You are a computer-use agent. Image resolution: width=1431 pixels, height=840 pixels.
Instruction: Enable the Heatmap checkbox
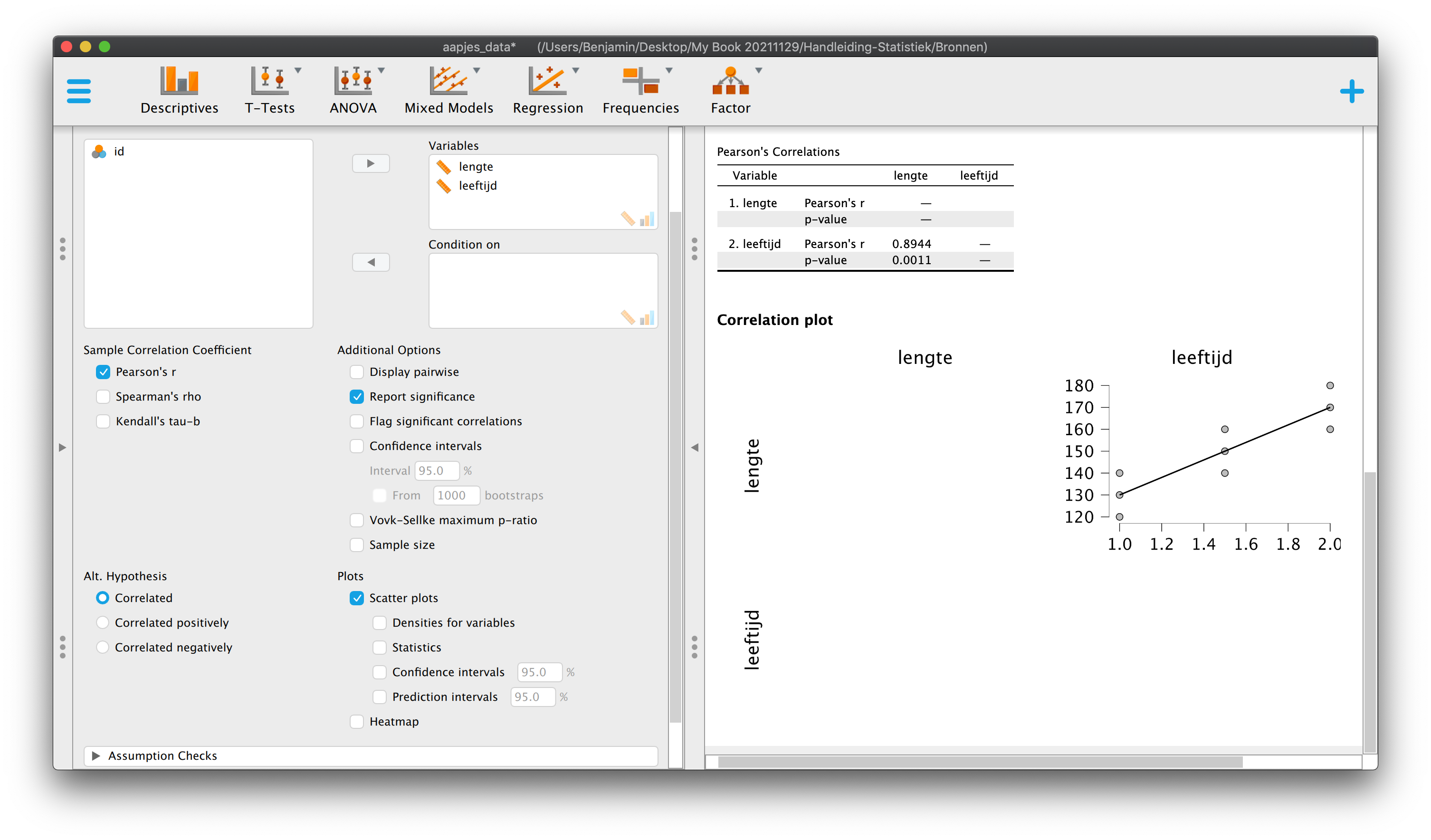click(357, 722)
